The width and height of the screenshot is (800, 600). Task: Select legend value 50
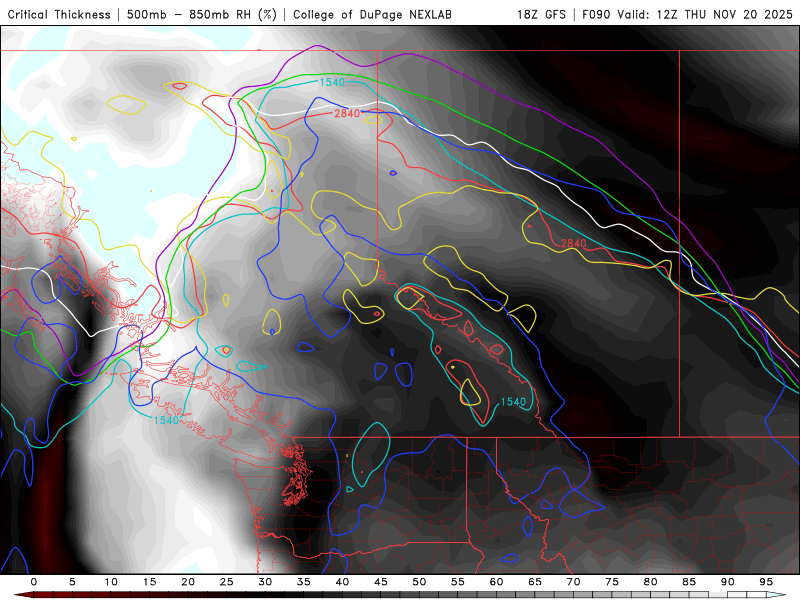419,582
